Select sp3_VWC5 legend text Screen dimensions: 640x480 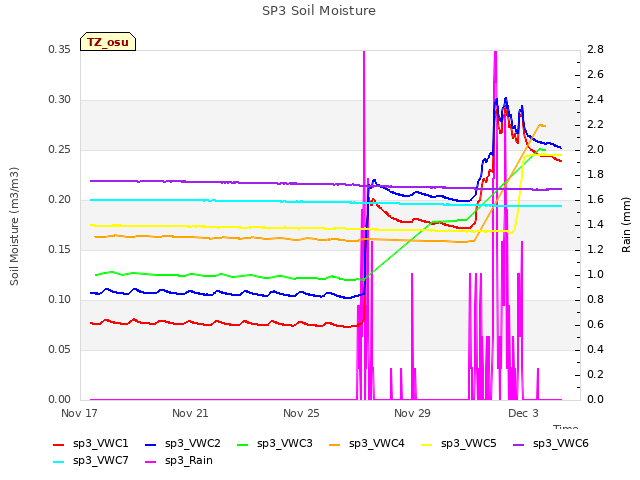pyautogui.click(x=469, y=444)
